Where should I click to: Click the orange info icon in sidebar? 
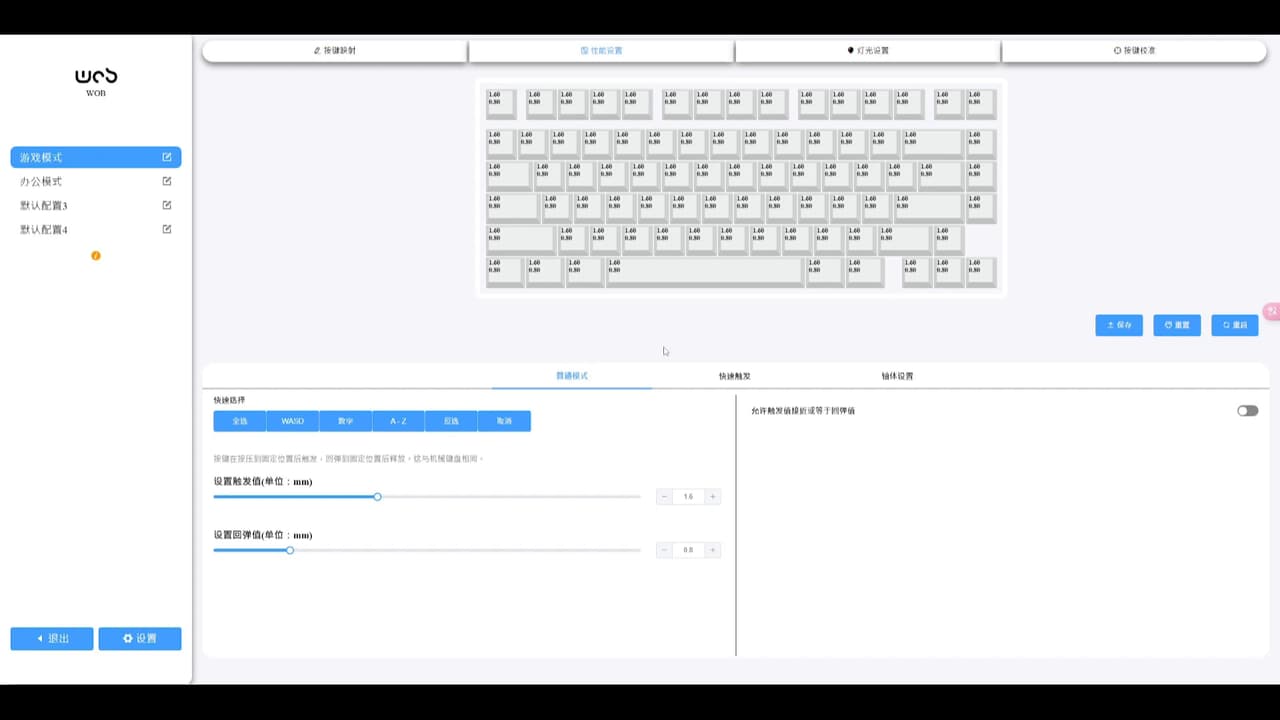(96, 256)
